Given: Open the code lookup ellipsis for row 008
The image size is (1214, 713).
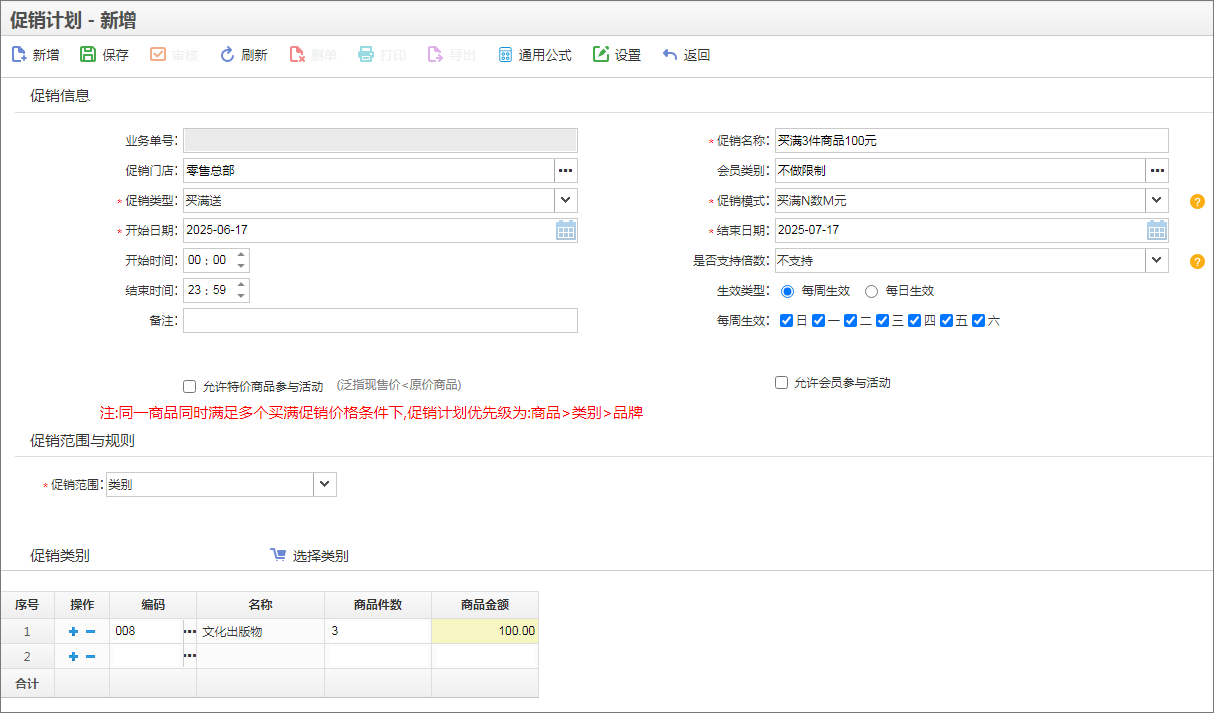Looking at the screenshot, I should (x=190, y=632).
